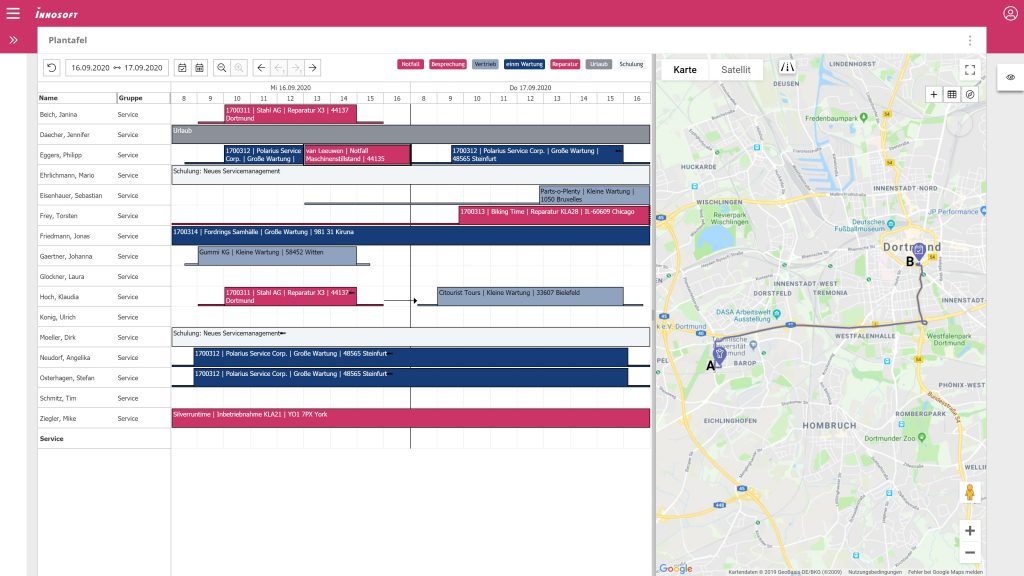The height and width of the screenshot is (576, 1024).
Task: Toggle the Notfall category filter
Action: click(x=412, y=64)
